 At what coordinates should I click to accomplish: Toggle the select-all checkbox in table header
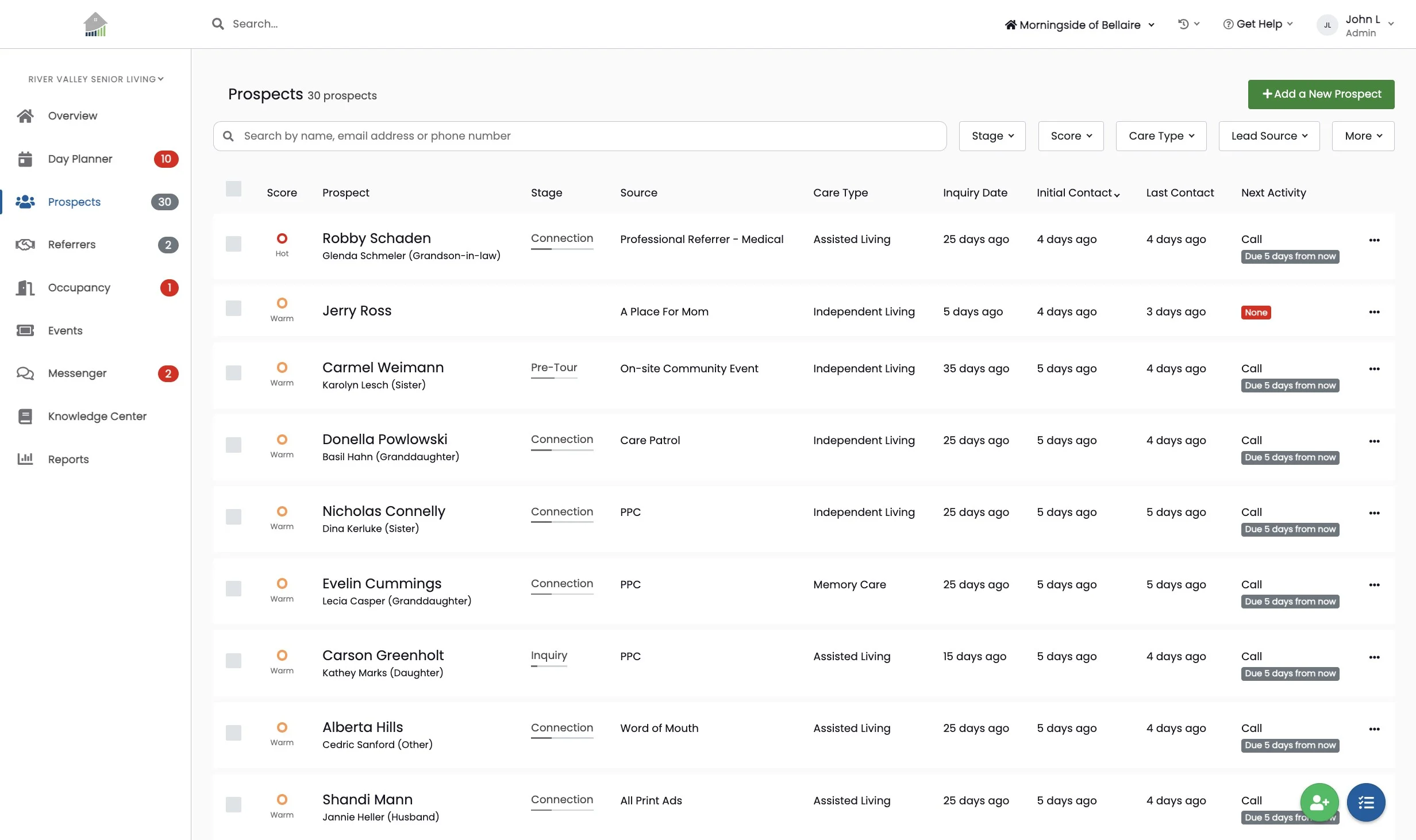(233, 189)
